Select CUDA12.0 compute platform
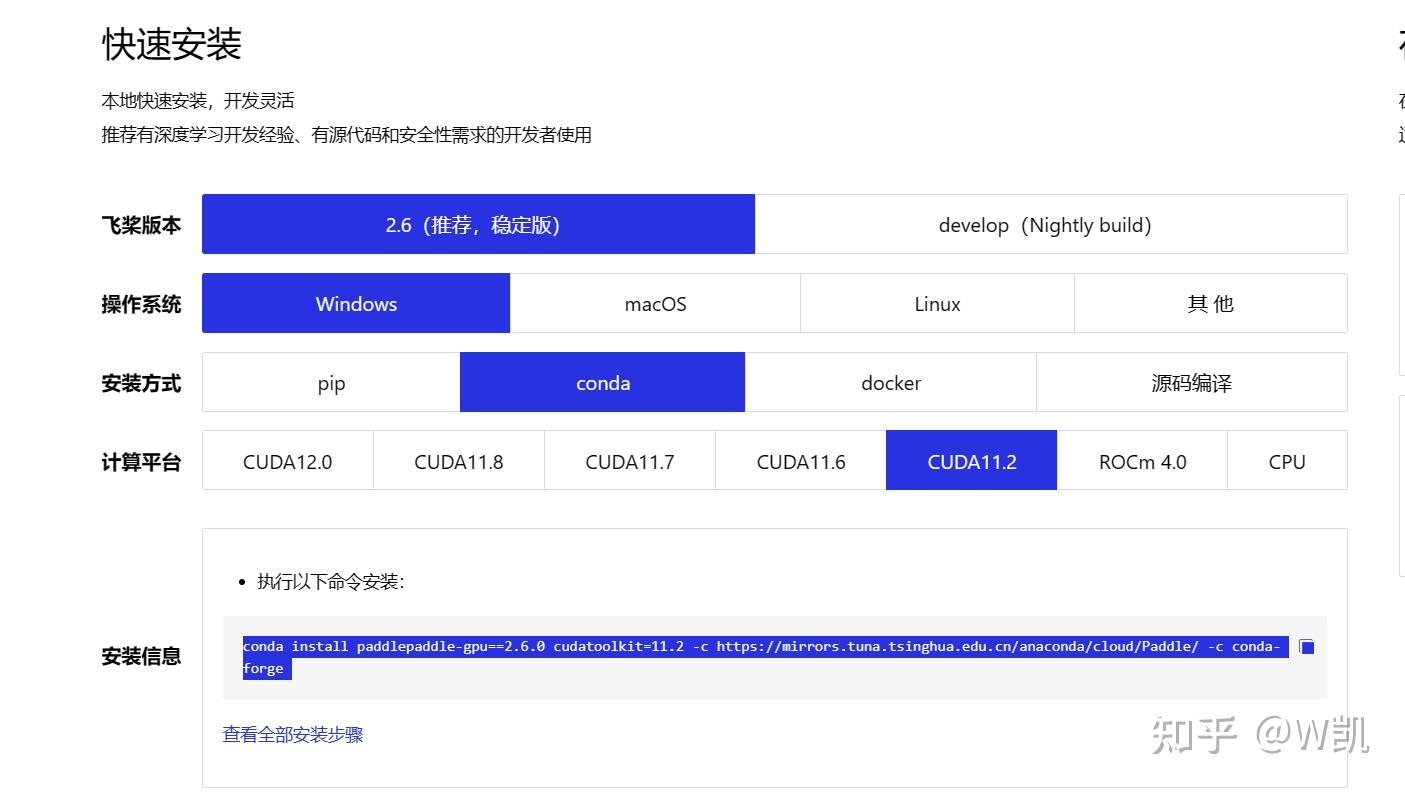Image resolution: width=1405 pixels, height=792 pixels. click(287, 461)
